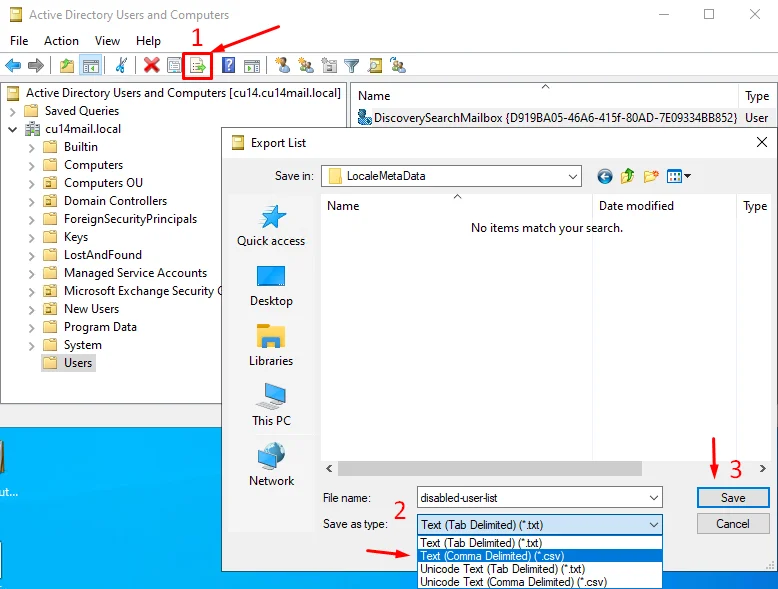This screenshot has width=778, height=589.
Task: Select the Computers OU tree item
Action: click(93, 183)
